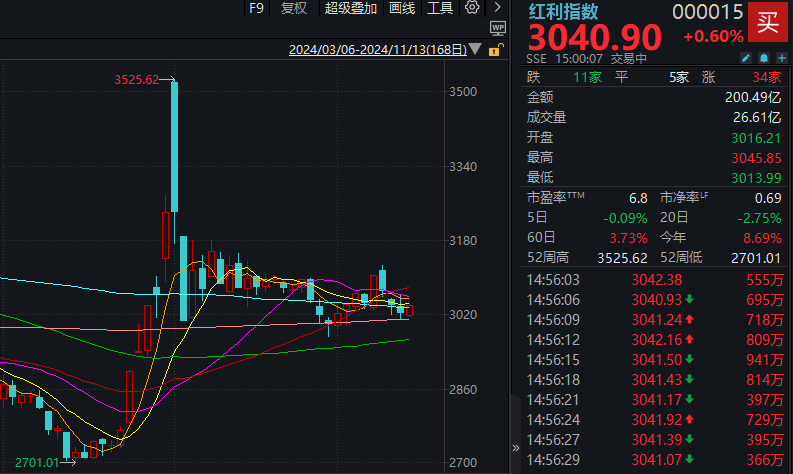Image resolution: width=793 pixels, height=474 pixels.
Task: Click 平 count 5家
Action: [679, 77]
